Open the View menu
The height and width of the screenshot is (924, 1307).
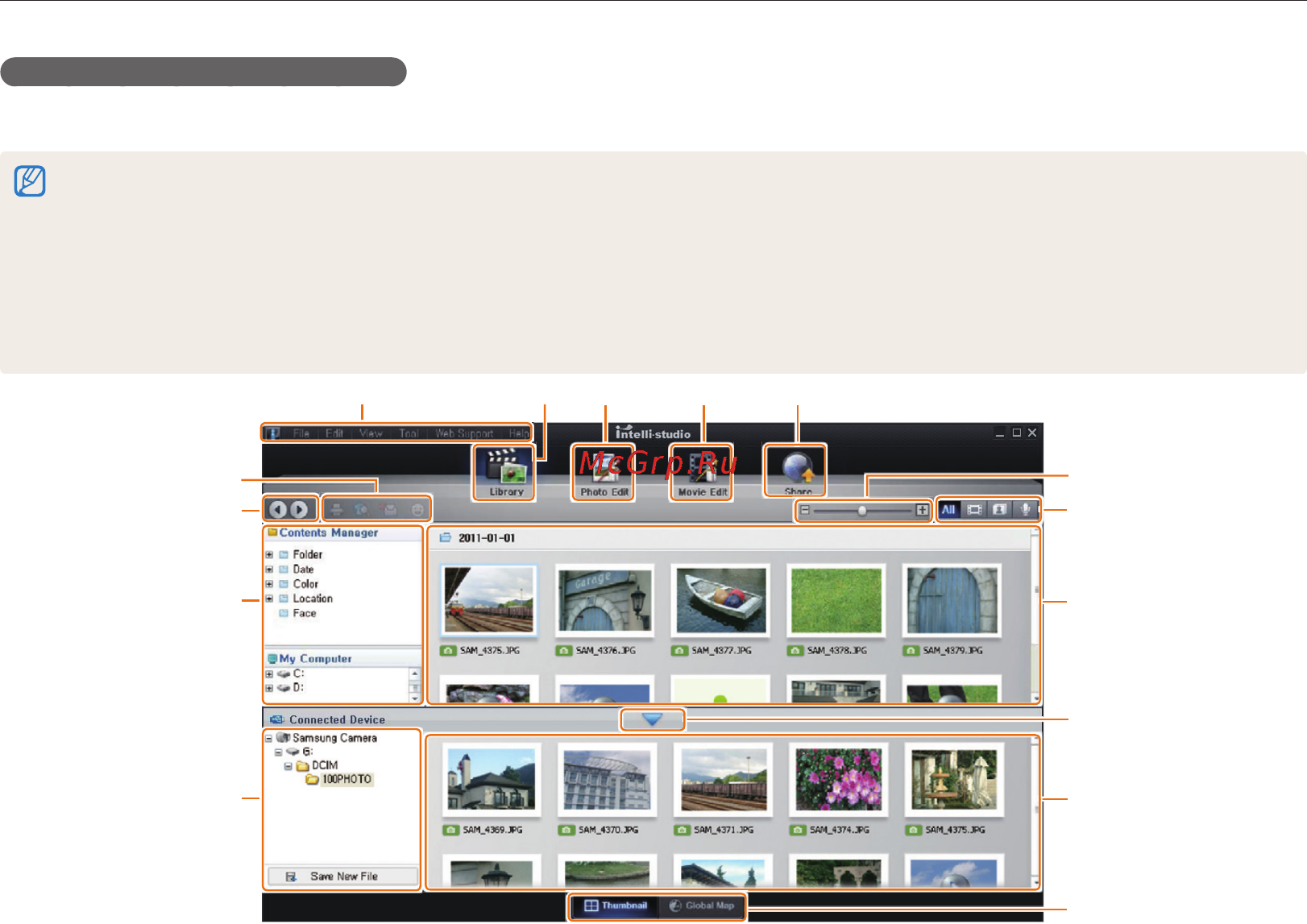(x=371, y=433)
